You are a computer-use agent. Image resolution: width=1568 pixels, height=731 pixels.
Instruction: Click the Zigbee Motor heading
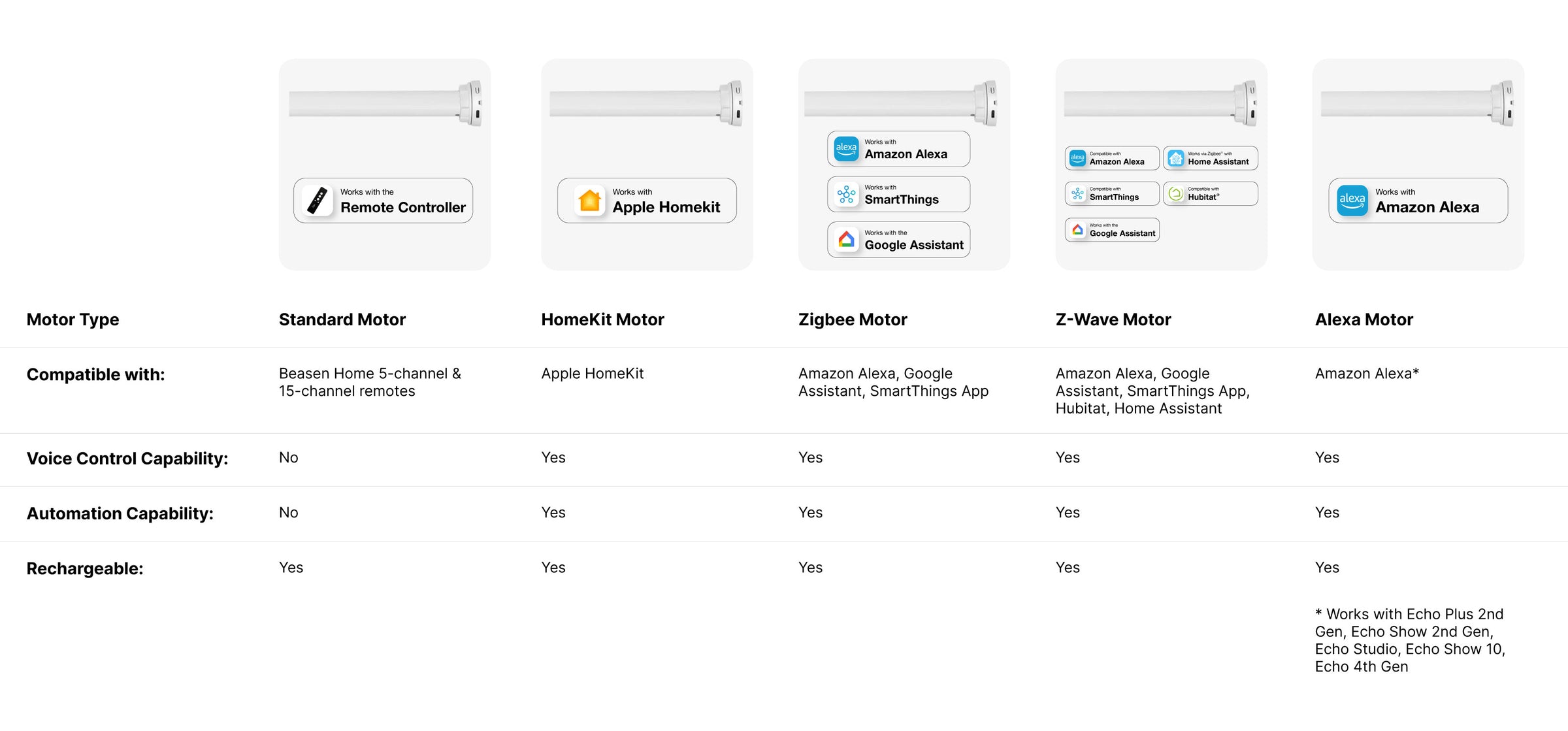tap(853, 319)
